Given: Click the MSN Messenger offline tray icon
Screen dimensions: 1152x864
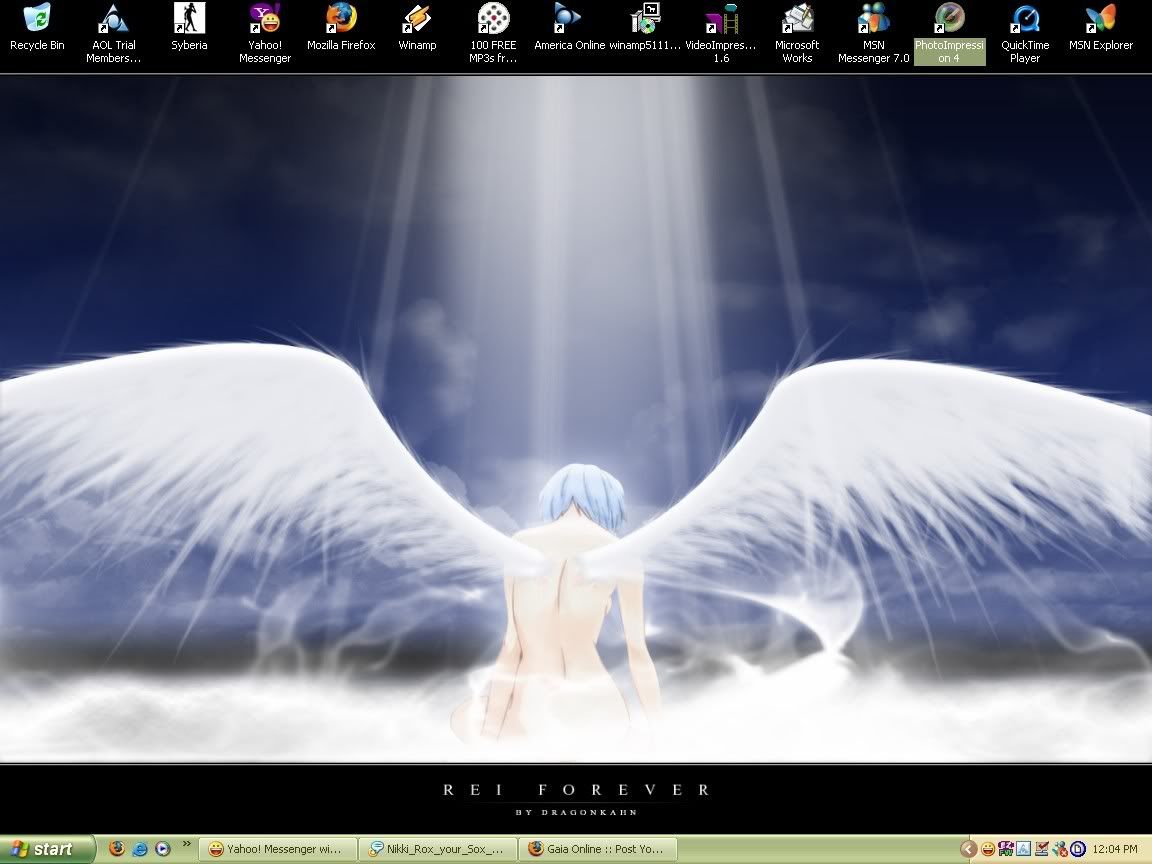Looking at the screenshot, I should (1059, 850).
